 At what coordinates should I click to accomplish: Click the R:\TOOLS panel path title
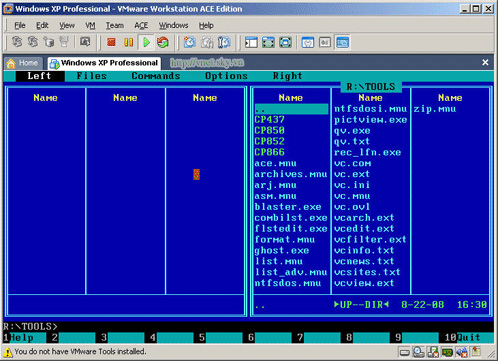[x=371, y=87]
